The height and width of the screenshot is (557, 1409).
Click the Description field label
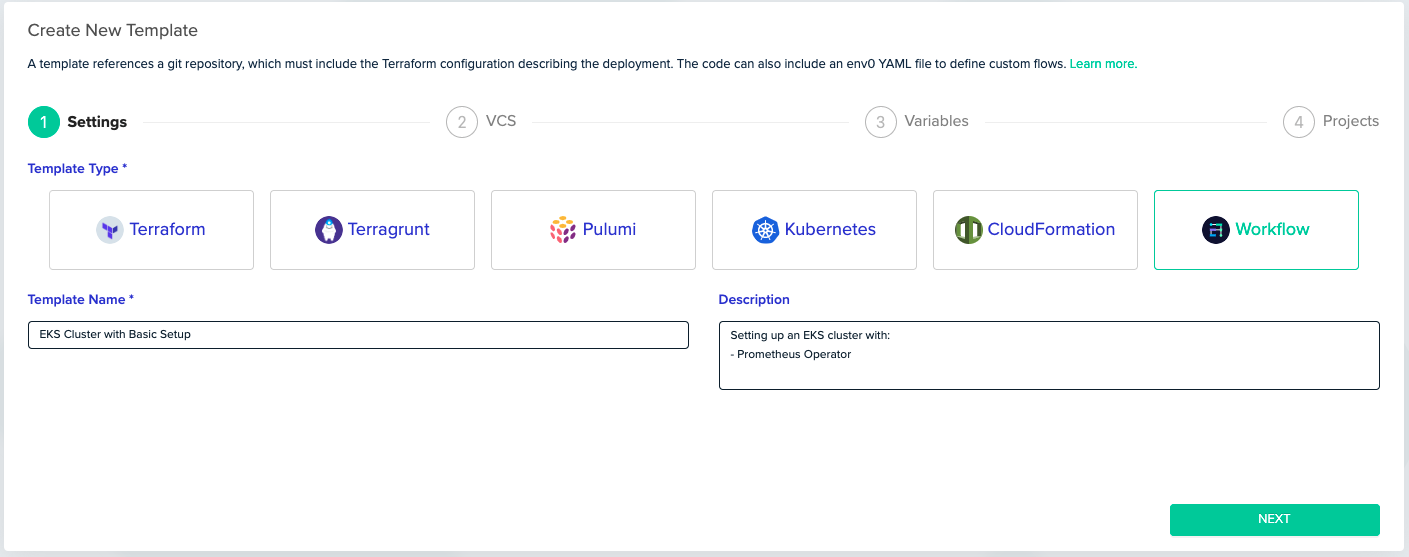pos(754,300)
